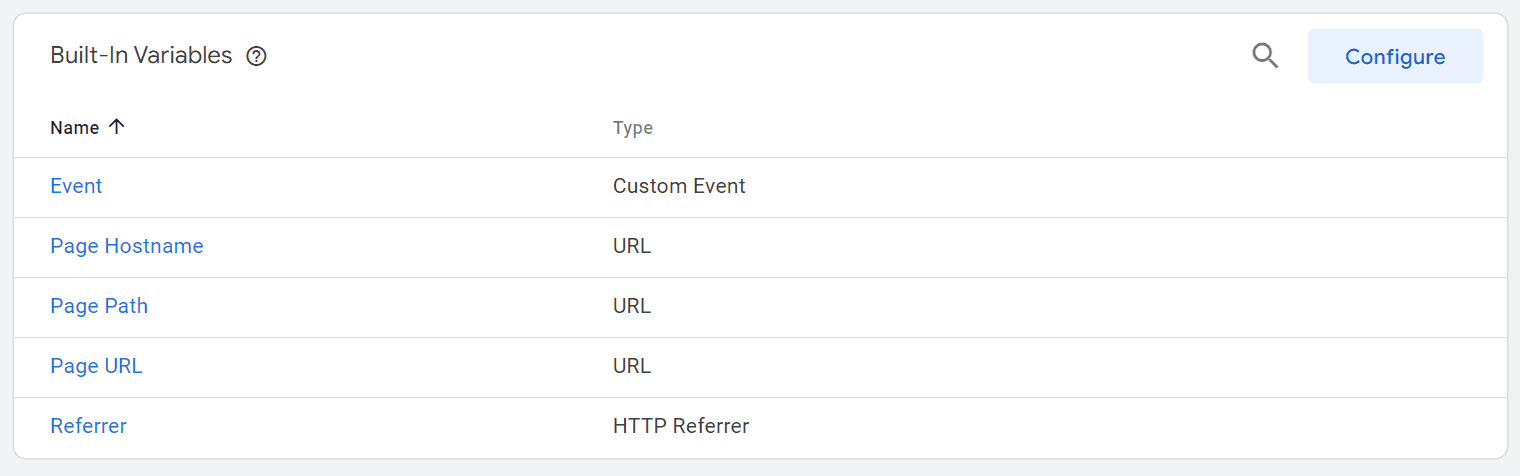Click the HTTP Referrer type cell
1520x476 pixels.
[681, 426]
